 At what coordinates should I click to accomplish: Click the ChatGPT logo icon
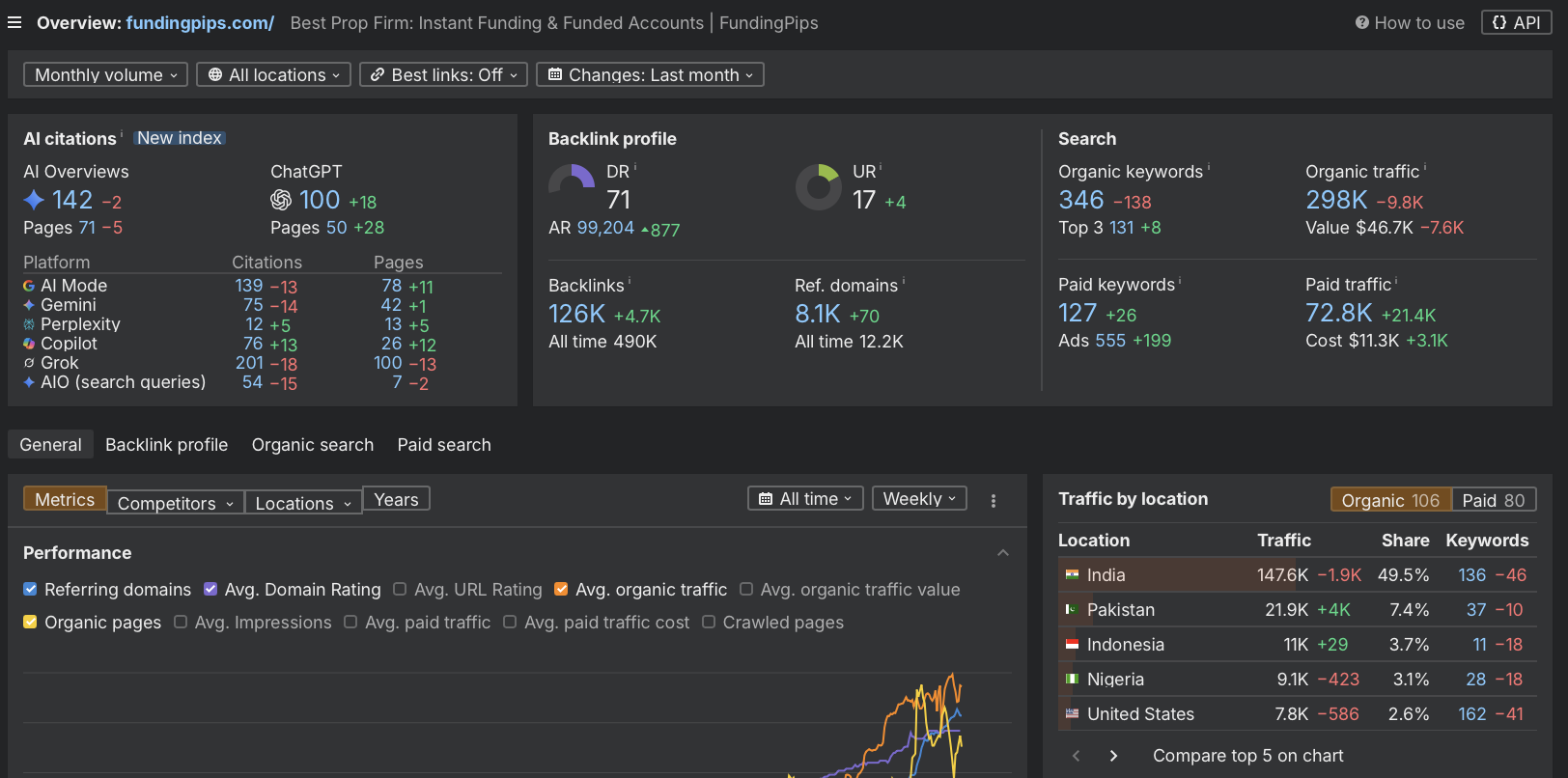281,200
